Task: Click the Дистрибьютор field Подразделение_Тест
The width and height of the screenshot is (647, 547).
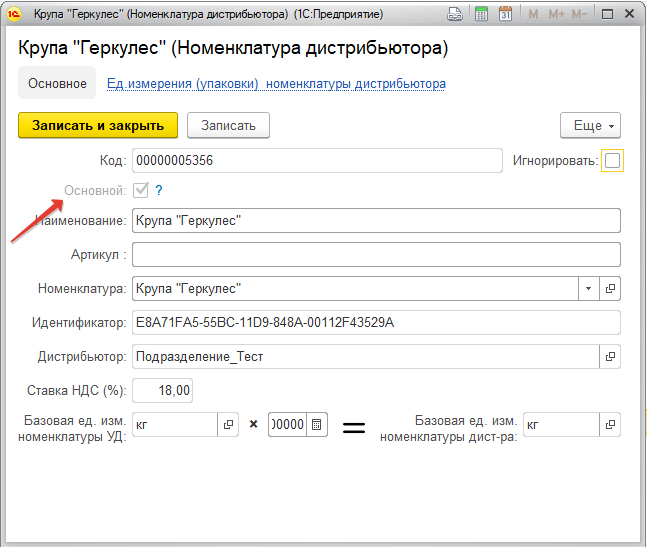Action: click(366, 356)
